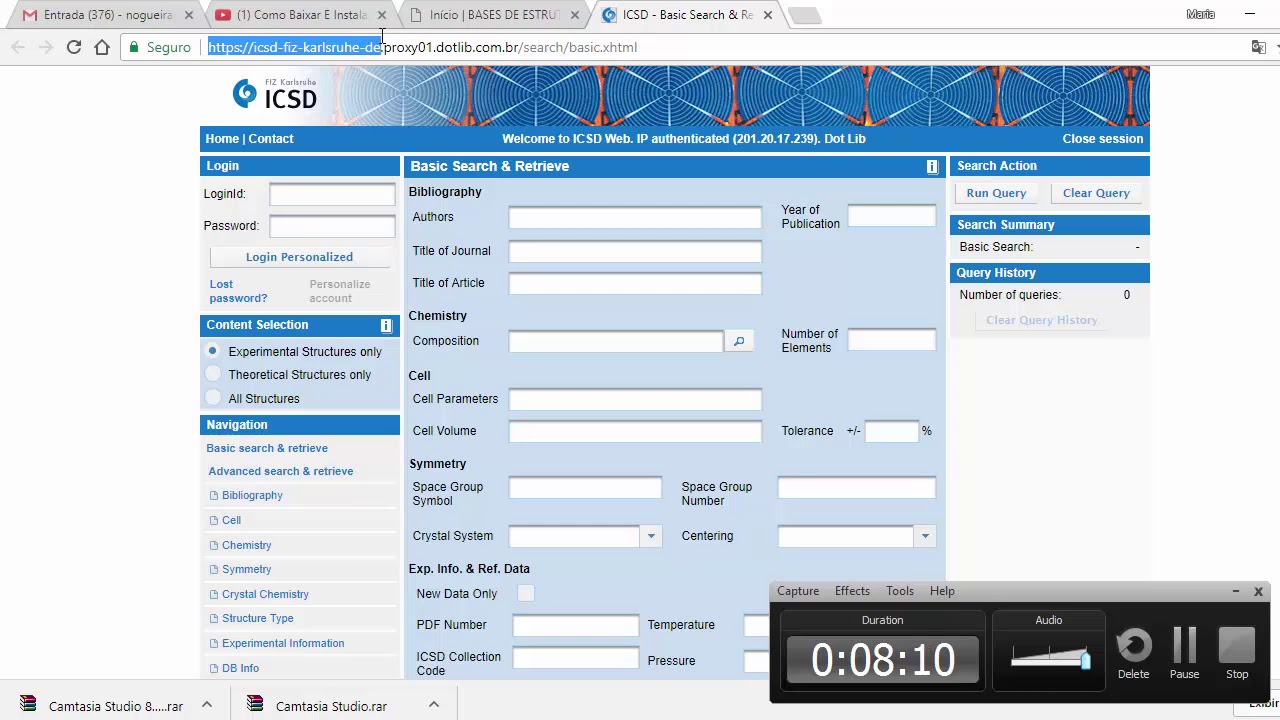
Task: Open the Camtasia Effects menu
Action: 852,591
